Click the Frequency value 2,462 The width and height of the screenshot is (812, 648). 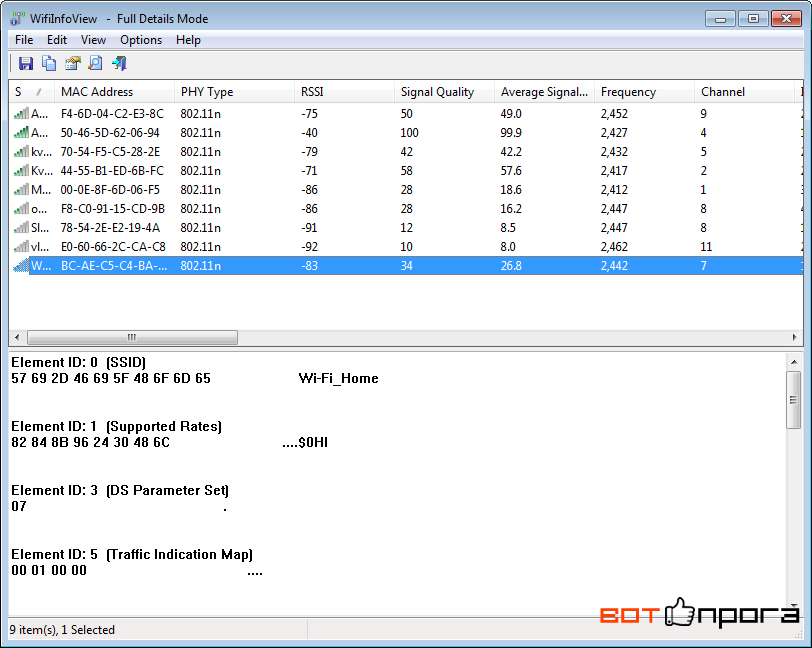[x=614, y=247]
